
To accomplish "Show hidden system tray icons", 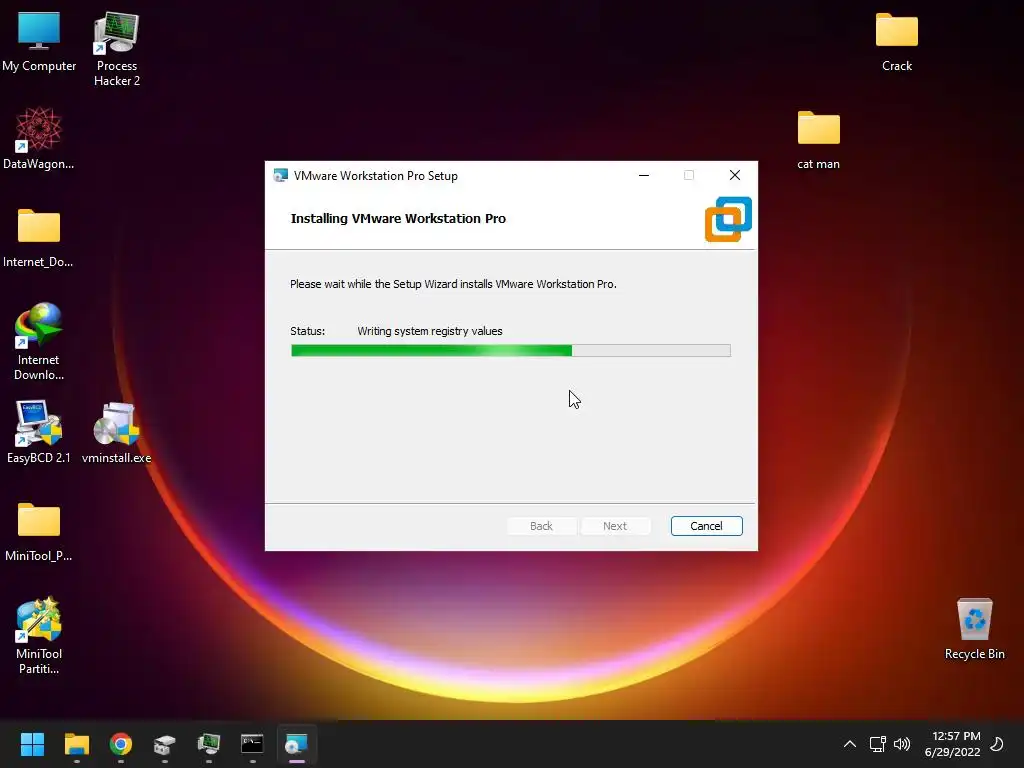I will [850, 744].
